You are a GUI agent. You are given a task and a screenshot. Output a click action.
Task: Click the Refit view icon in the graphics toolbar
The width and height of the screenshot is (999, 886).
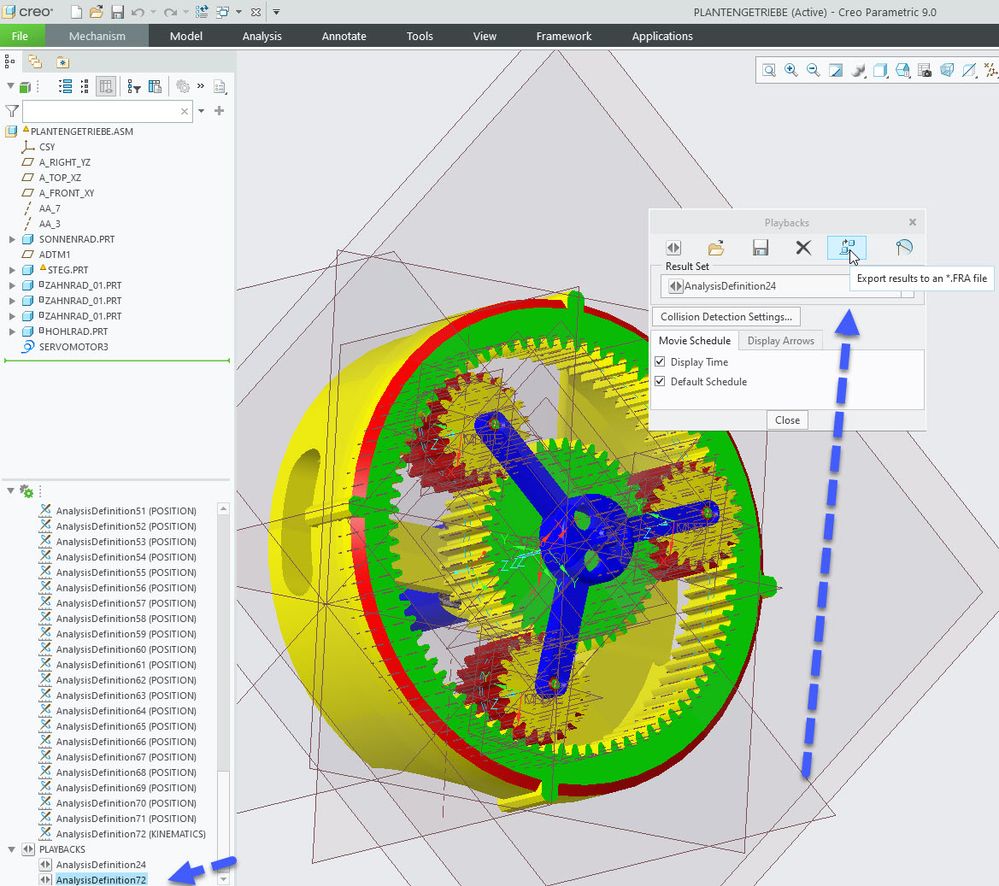[769, 70]
